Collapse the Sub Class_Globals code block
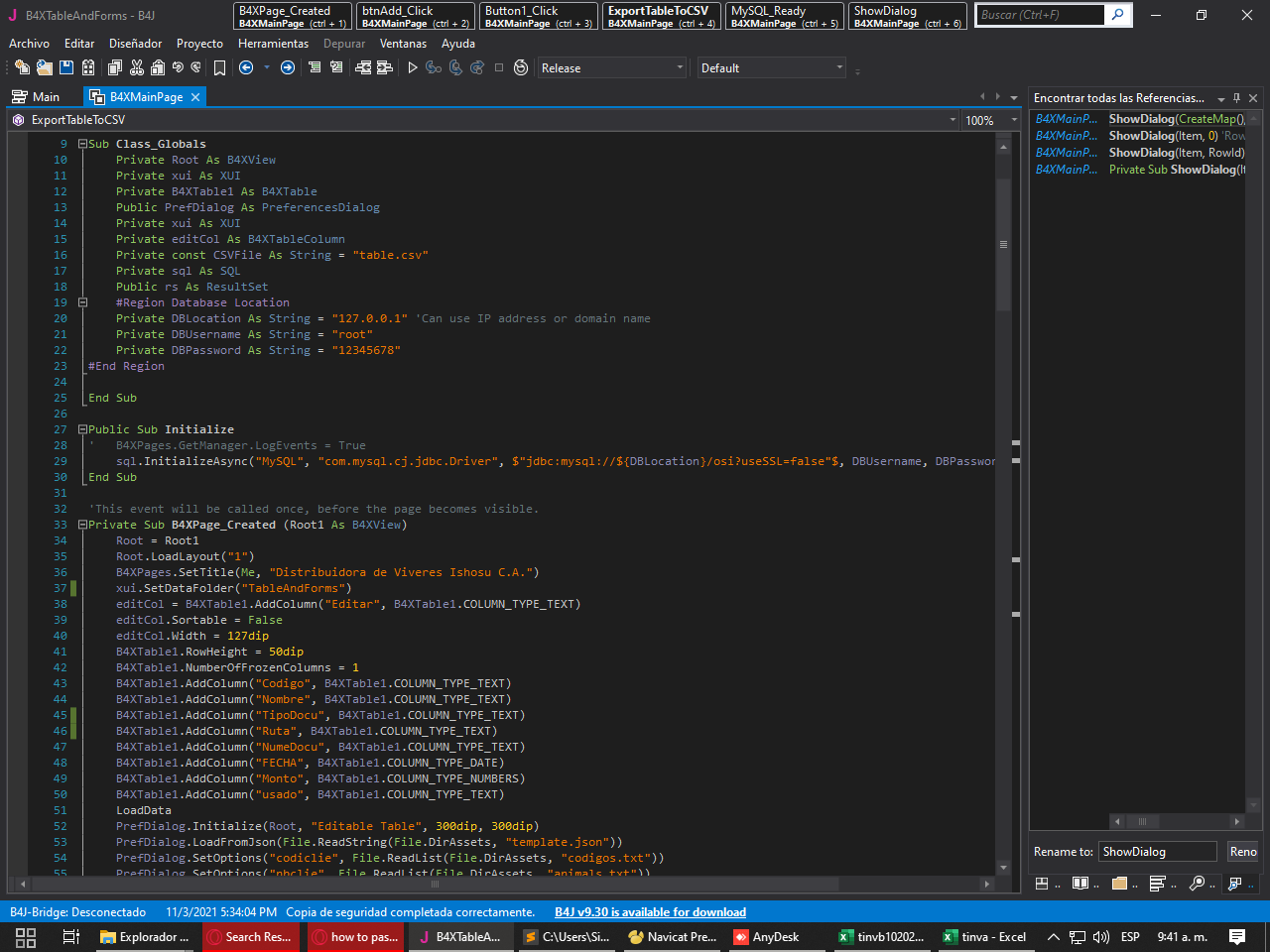The width and height of the screenshot is (1270, 952). pos(83,144)
